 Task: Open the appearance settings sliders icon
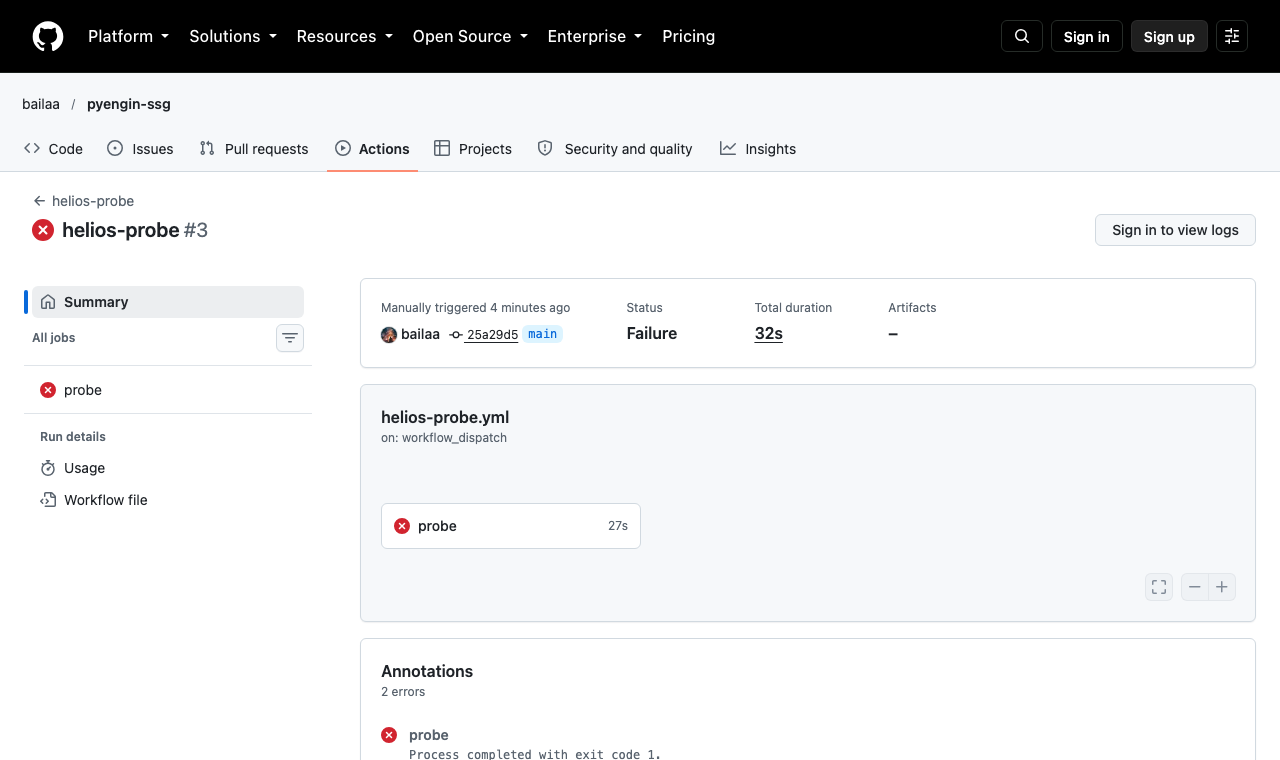1232,36
